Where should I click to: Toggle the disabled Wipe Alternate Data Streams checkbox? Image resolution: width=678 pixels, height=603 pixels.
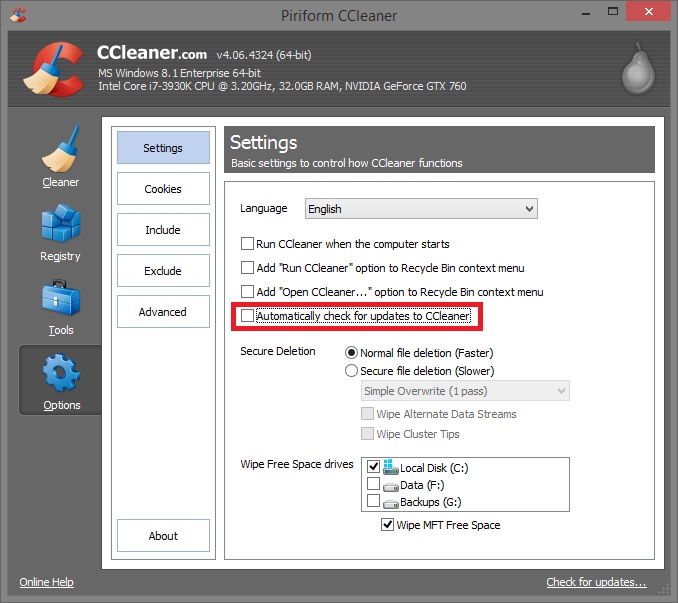click(368, 414)
